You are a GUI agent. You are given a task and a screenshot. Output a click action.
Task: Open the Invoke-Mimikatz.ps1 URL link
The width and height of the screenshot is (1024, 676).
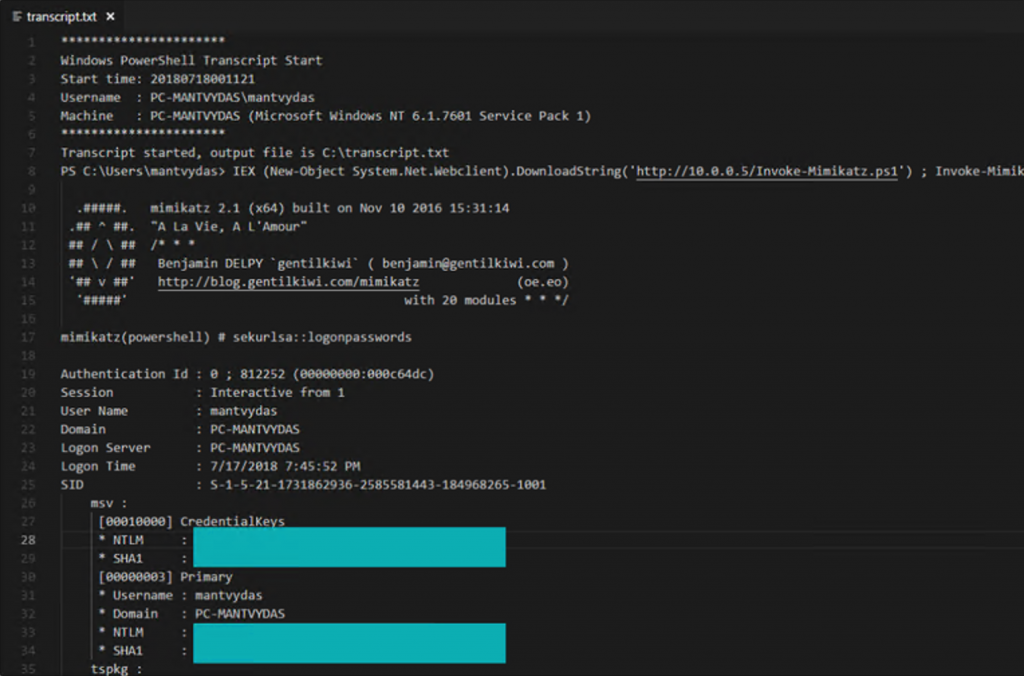pyautogui.click(x=767, y=171)
